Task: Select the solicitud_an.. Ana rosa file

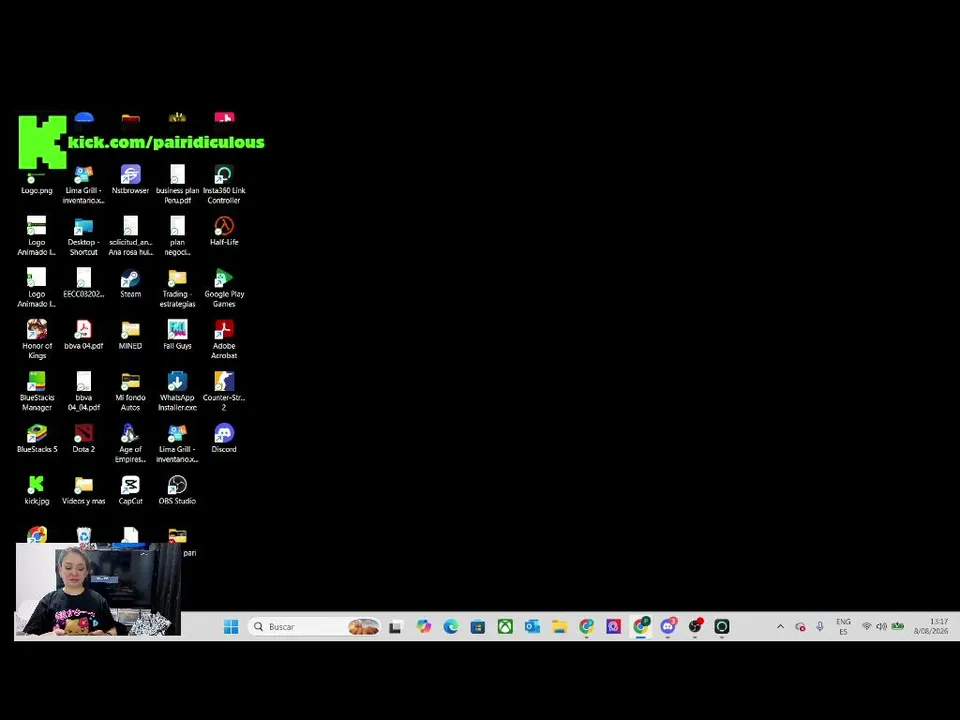Action: click(130, 236)
